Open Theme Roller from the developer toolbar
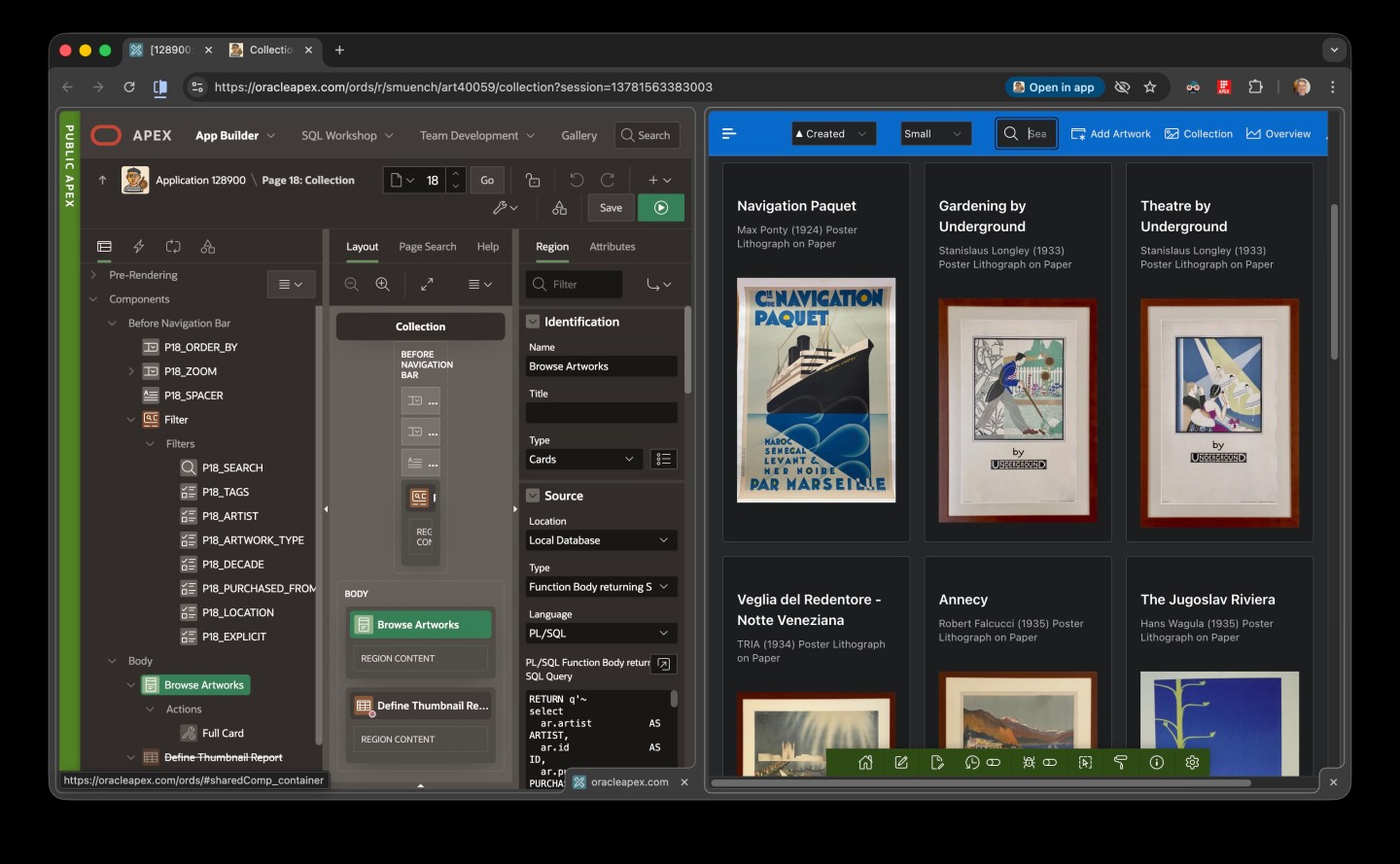Screen dimensions: 1400x864 [x=1120, y=763]
